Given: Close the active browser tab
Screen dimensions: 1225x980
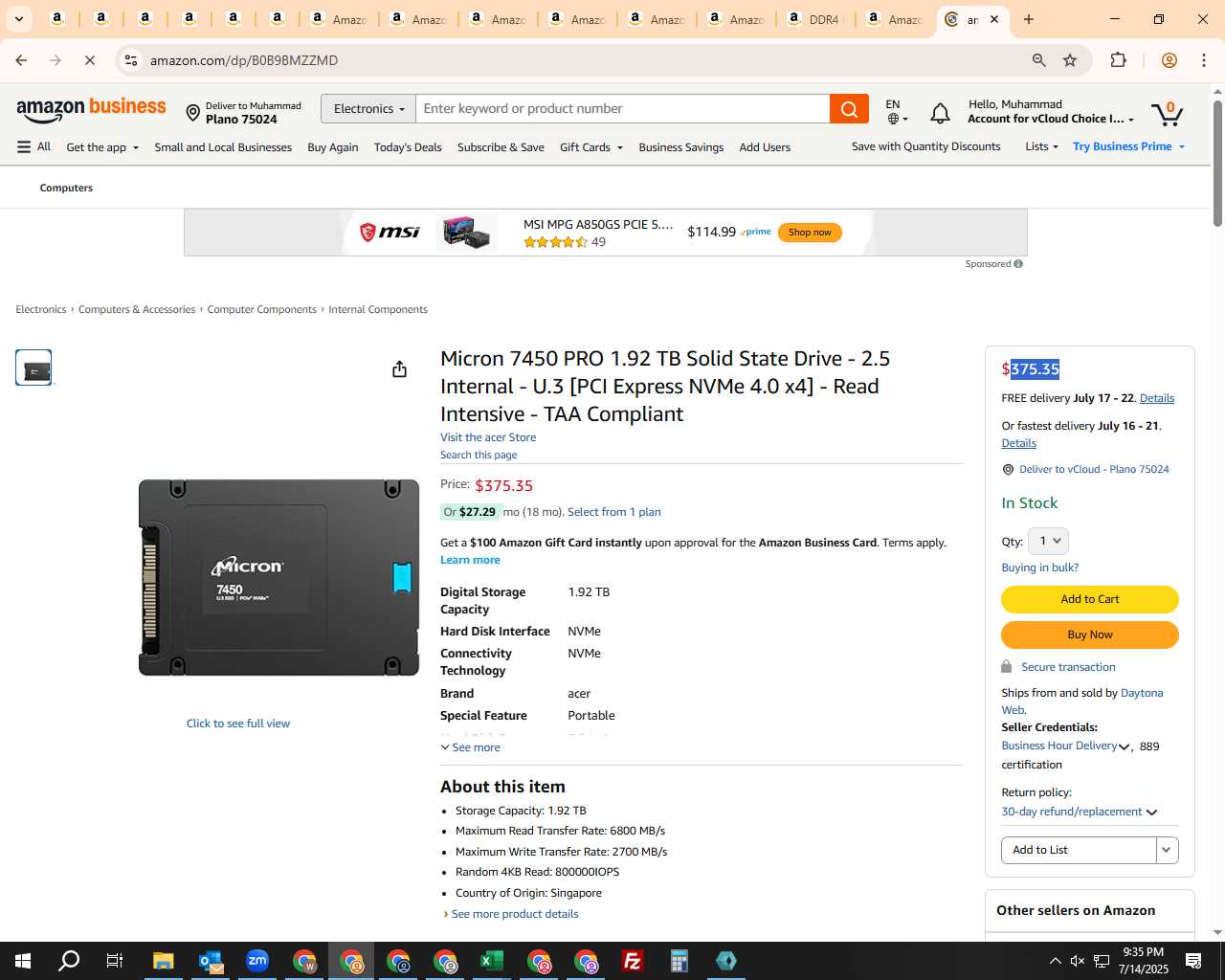Looking at the screenshot, I should [994, 19].
